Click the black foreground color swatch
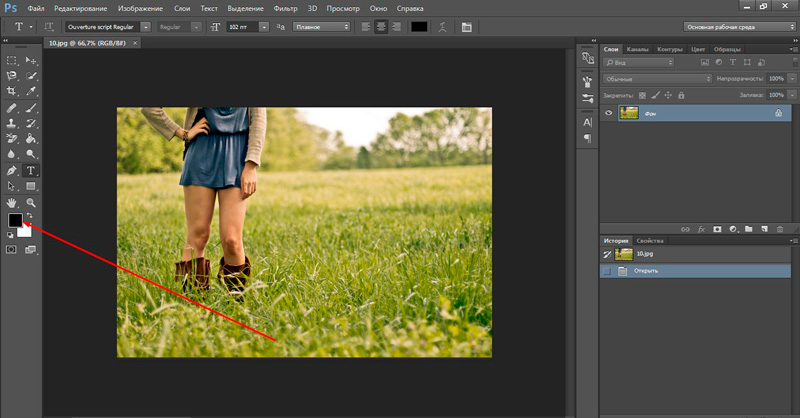 pos(14,219)
